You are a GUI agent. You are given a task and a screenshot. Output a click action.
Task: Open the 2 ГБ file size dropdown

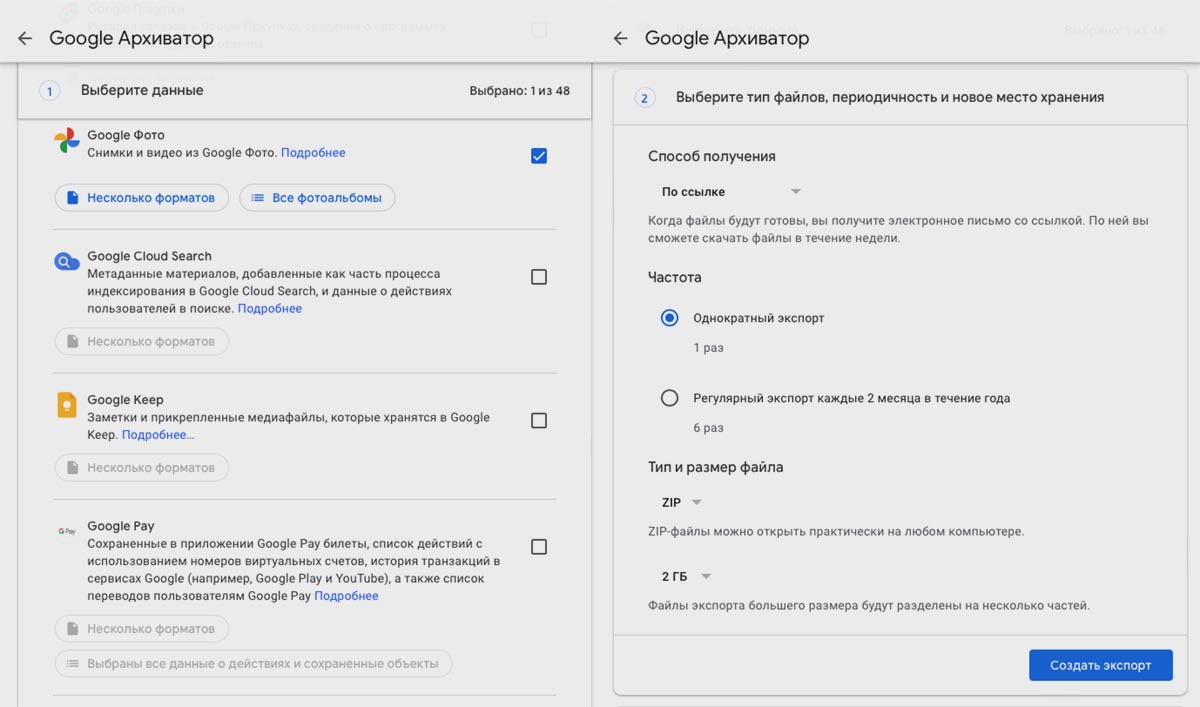pyautogui.click(x=686, y=576)
